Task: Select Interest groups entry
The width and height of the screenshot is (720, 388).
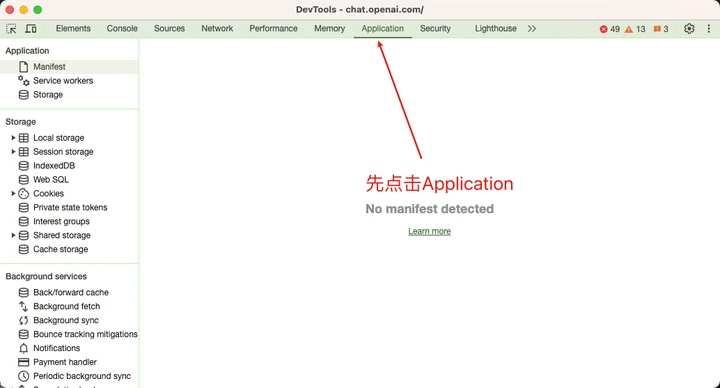Action: point(61,221)
